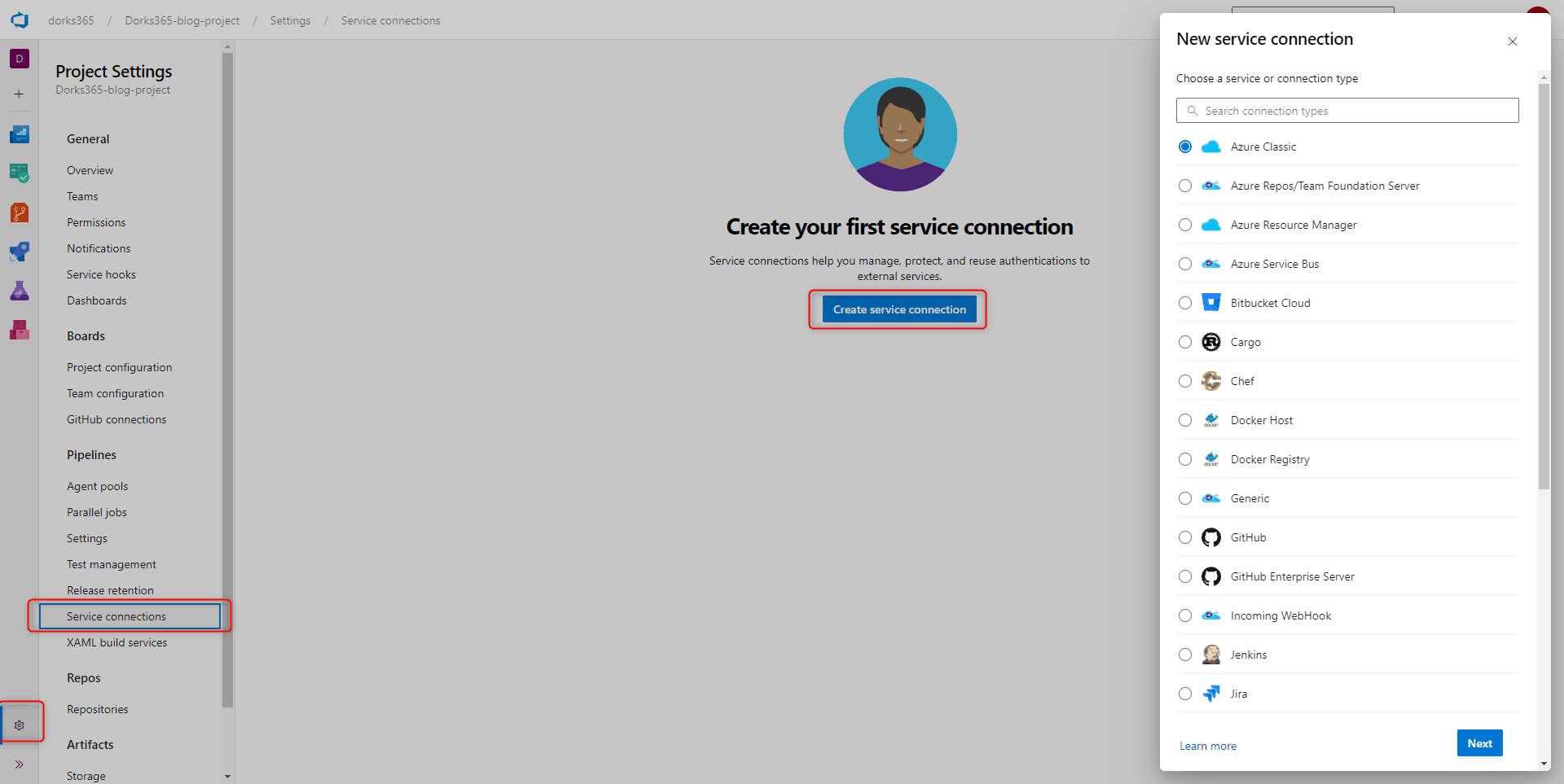Click the settings sidebar scrollbar
This screenshot has width=1564, height=784.
227,380
